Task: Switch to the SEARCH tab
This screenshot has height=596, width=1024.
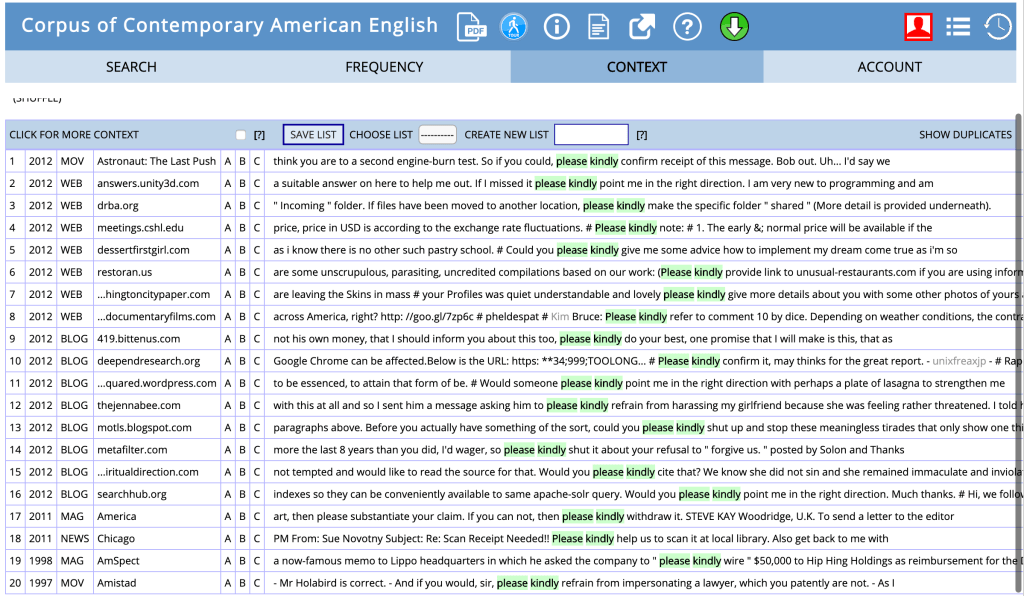Action: [131, 67]
